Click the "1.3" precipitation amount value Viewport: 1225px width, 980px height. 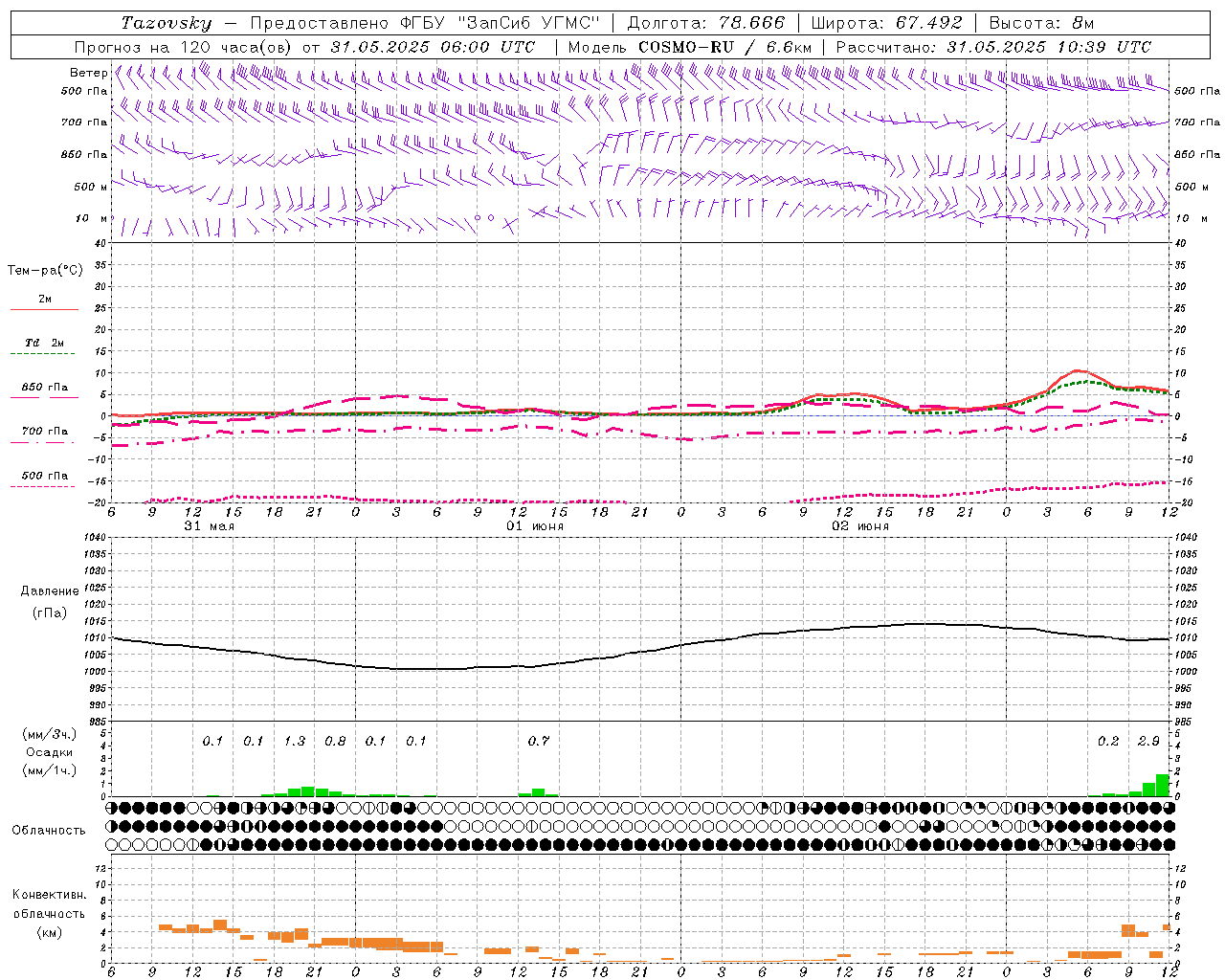[x=295, y=742]
